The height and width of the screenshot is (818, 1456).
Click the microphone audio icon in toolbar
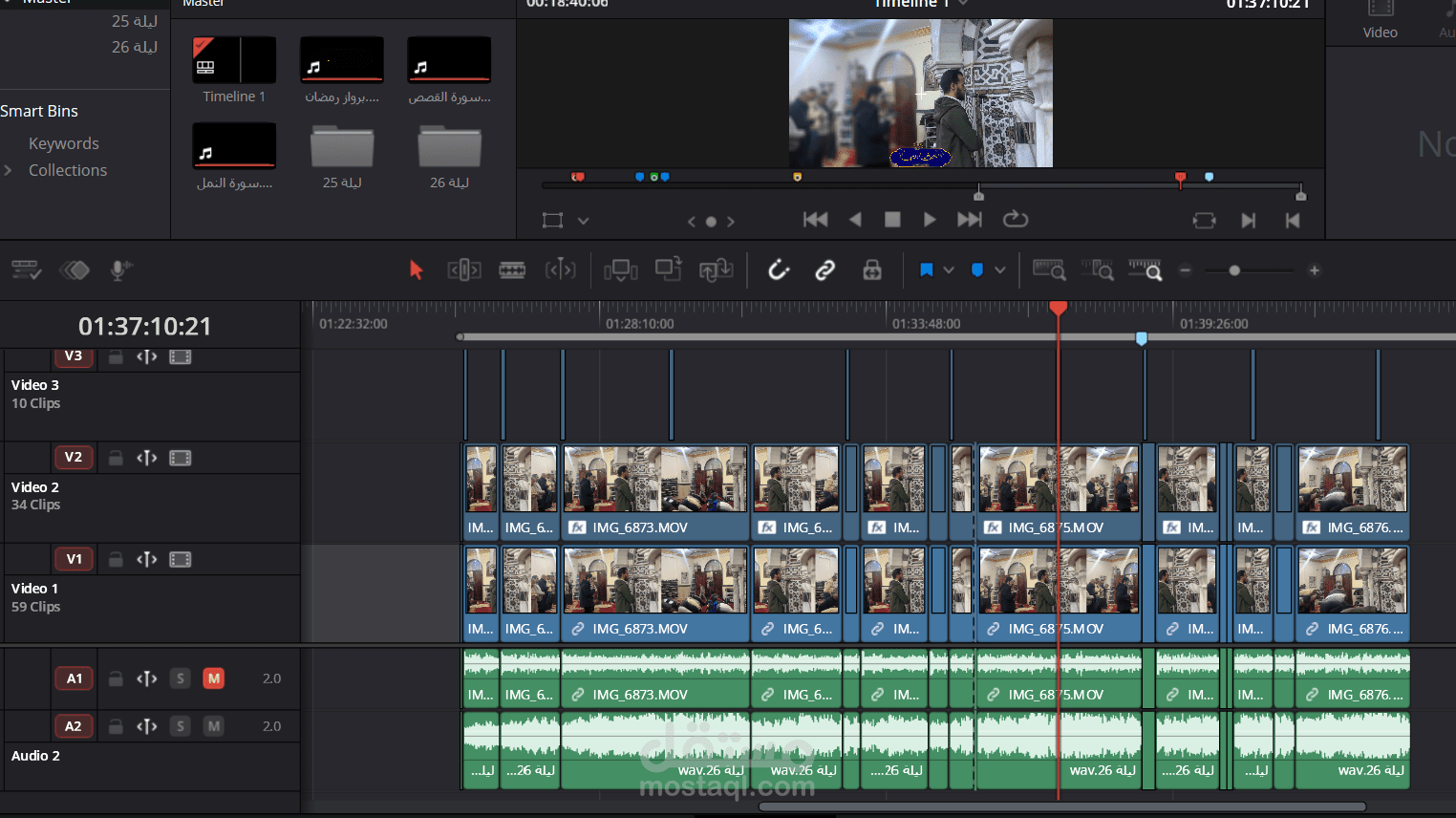119,270
